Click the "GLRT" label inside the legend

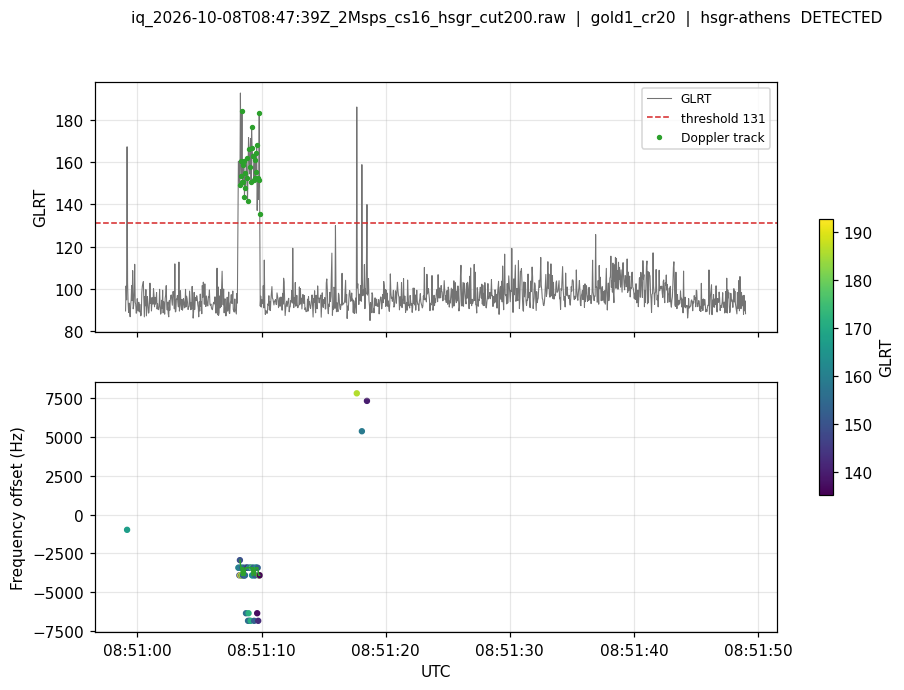[x=696, y=99]
